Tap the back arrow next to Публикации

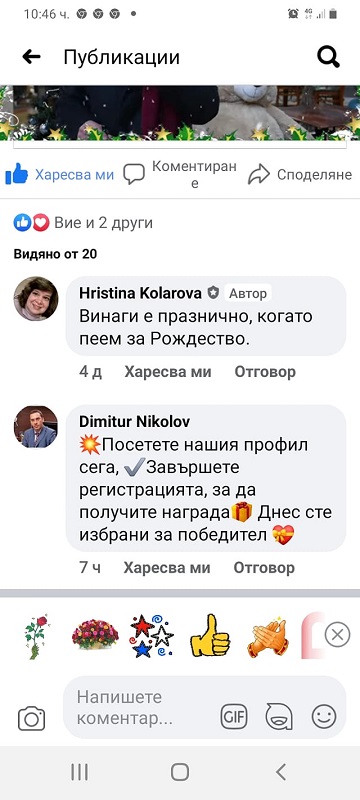[x=31, y=57]
